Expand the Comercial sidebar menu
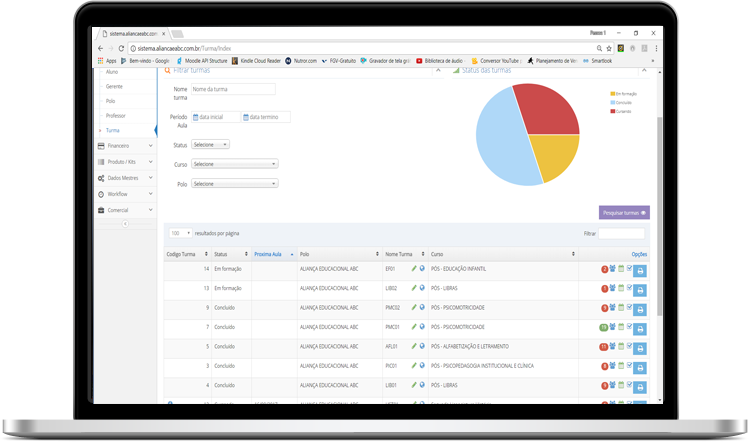 pos(125,210)
